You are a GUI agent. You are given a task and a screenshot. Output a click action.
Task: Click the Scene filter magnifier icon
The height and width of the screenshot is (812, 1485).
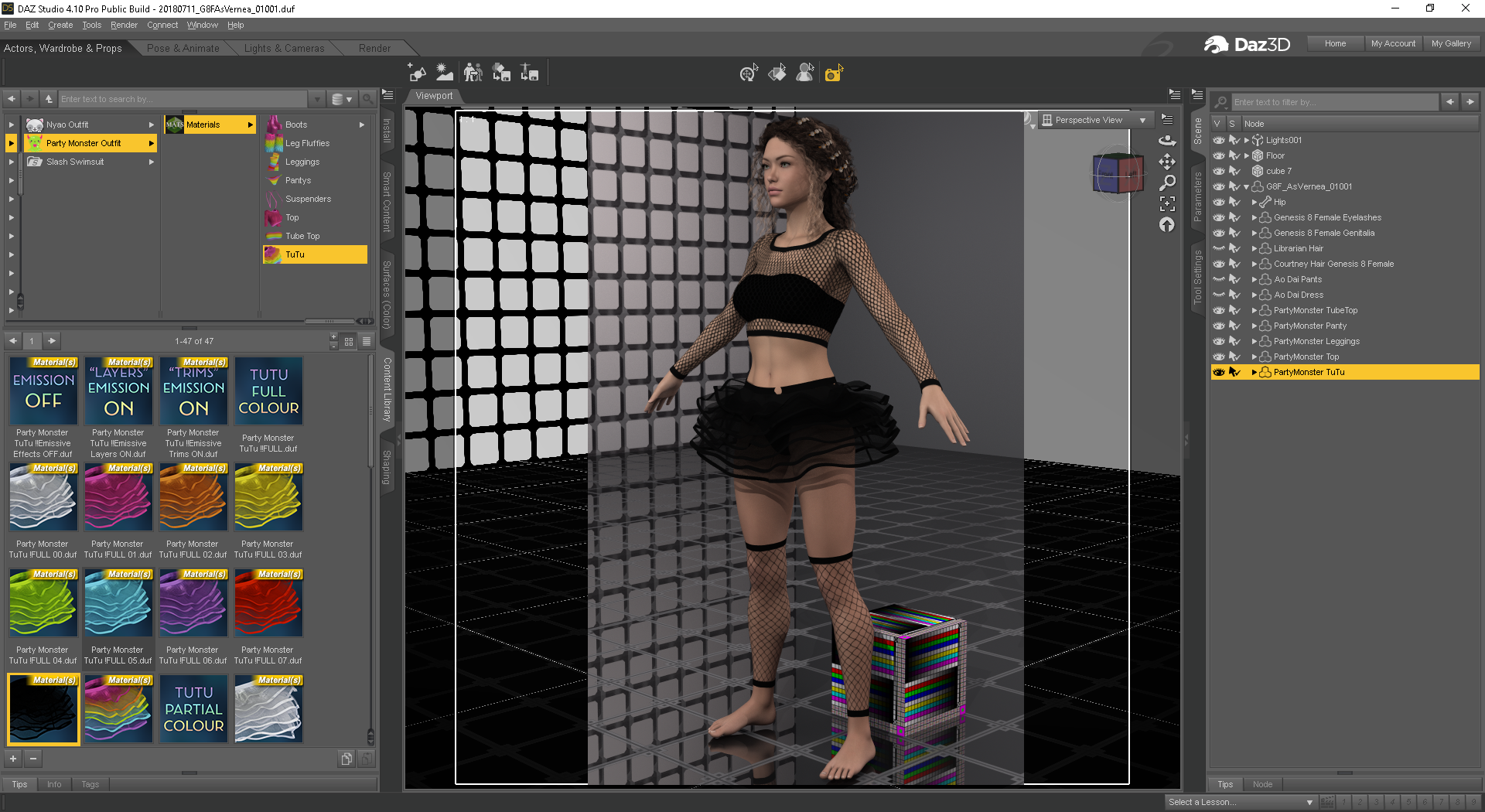click(1221, 102)
